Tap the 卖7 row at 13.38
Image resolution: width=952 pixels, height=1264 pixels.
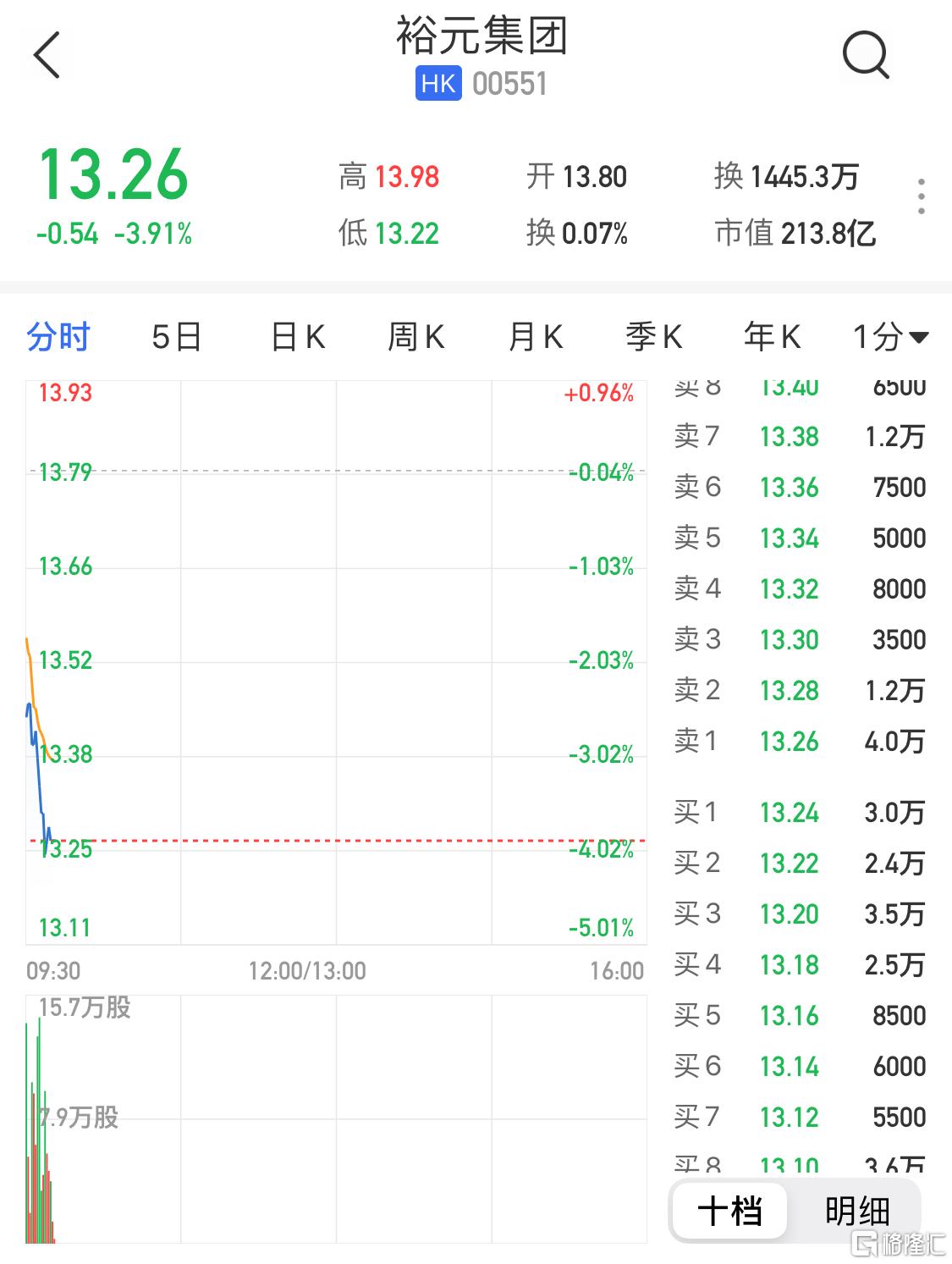coord(800,437)
